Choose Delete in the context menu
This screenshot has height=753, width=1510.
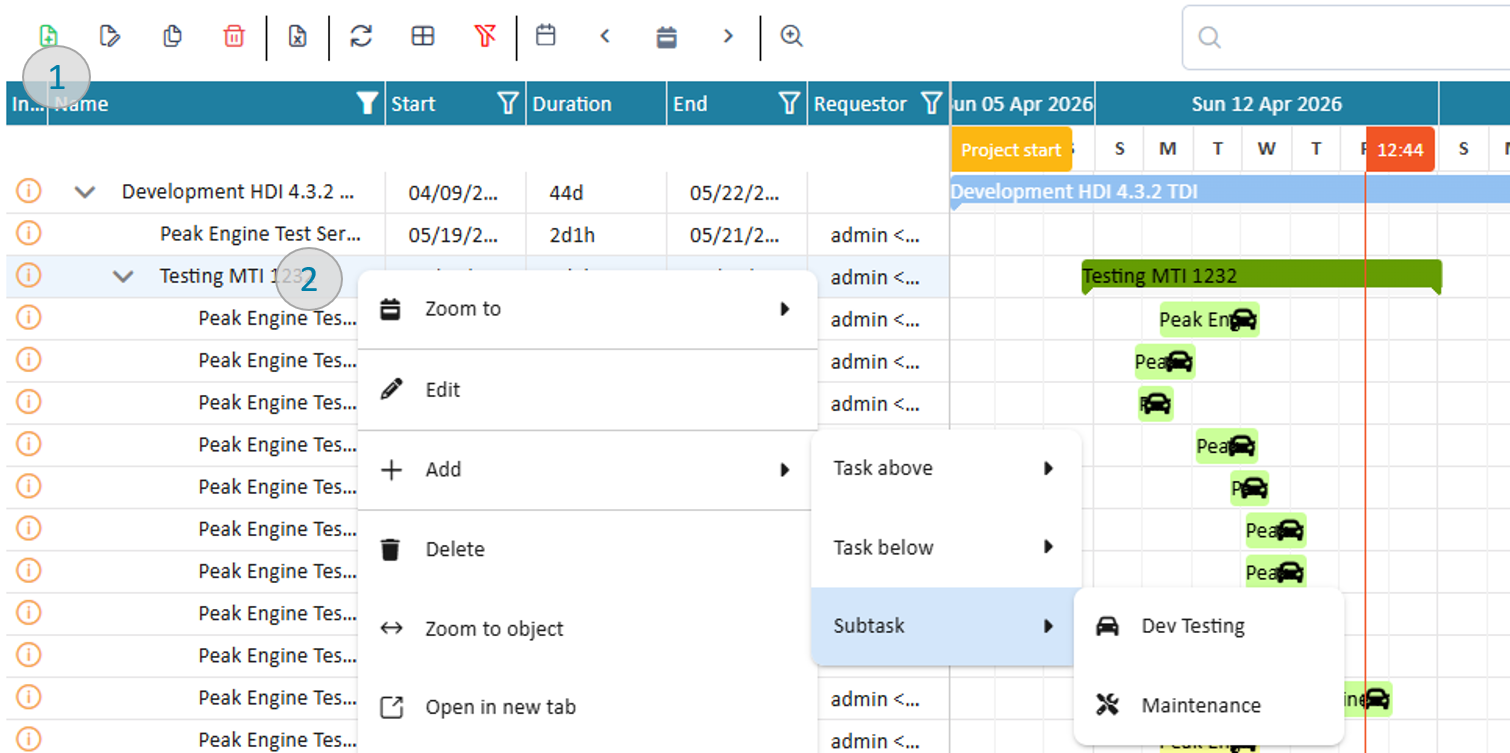[x=587, y=549]
